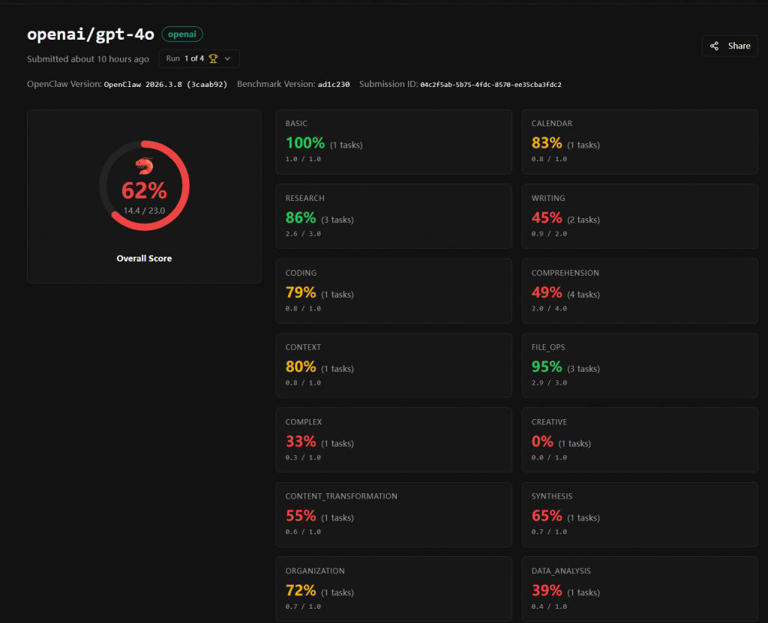The width and height of the screenshot is (768, 623).
Task: Click the DATA_ANALYSIS card heading
Action: click(x=561, y=571)
